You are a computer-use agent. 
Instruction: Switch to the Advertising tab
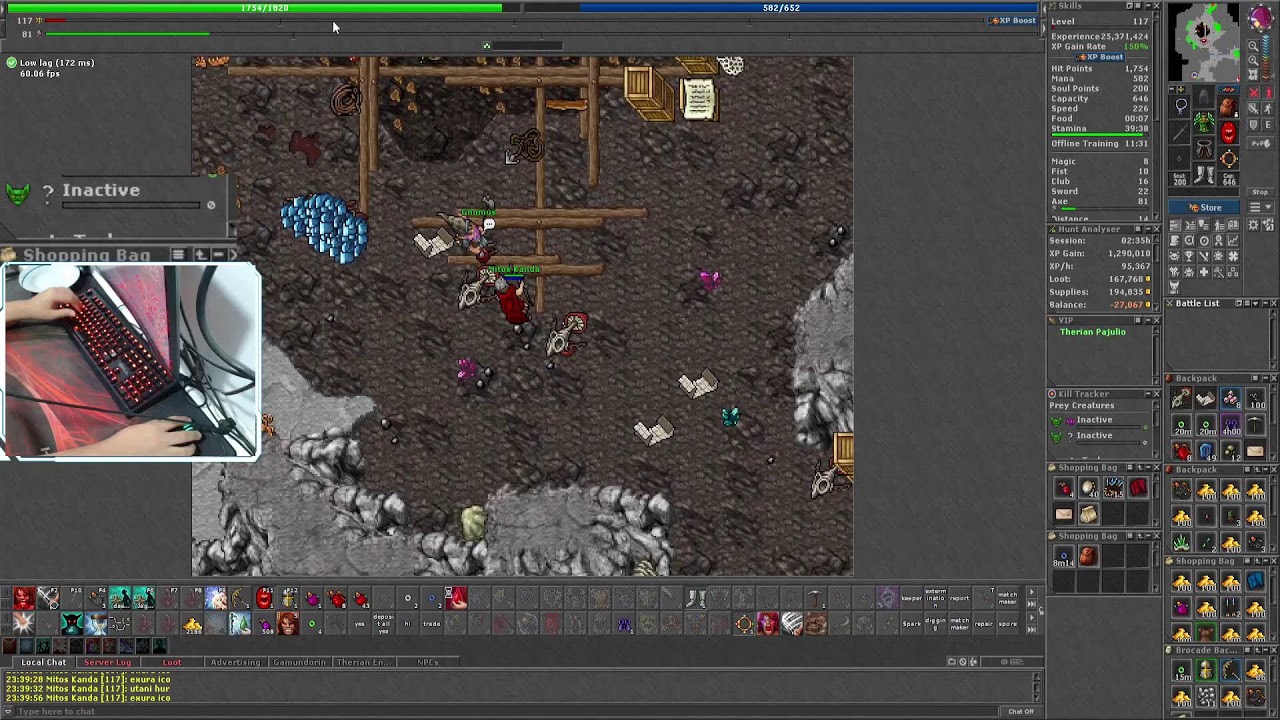coord(235,662)
